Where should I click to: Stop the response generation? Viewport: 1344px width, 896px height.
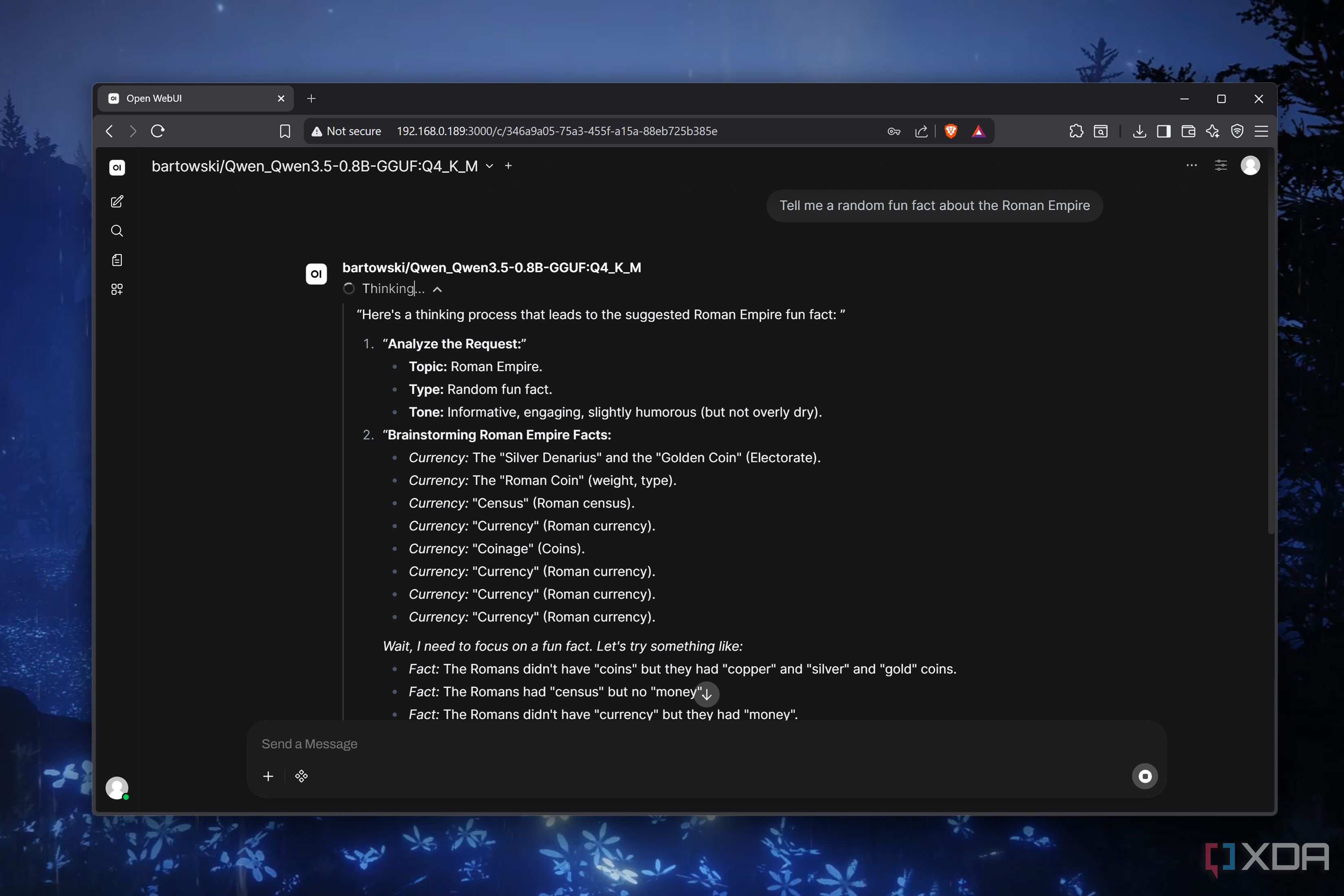[x=1144, y=776]
